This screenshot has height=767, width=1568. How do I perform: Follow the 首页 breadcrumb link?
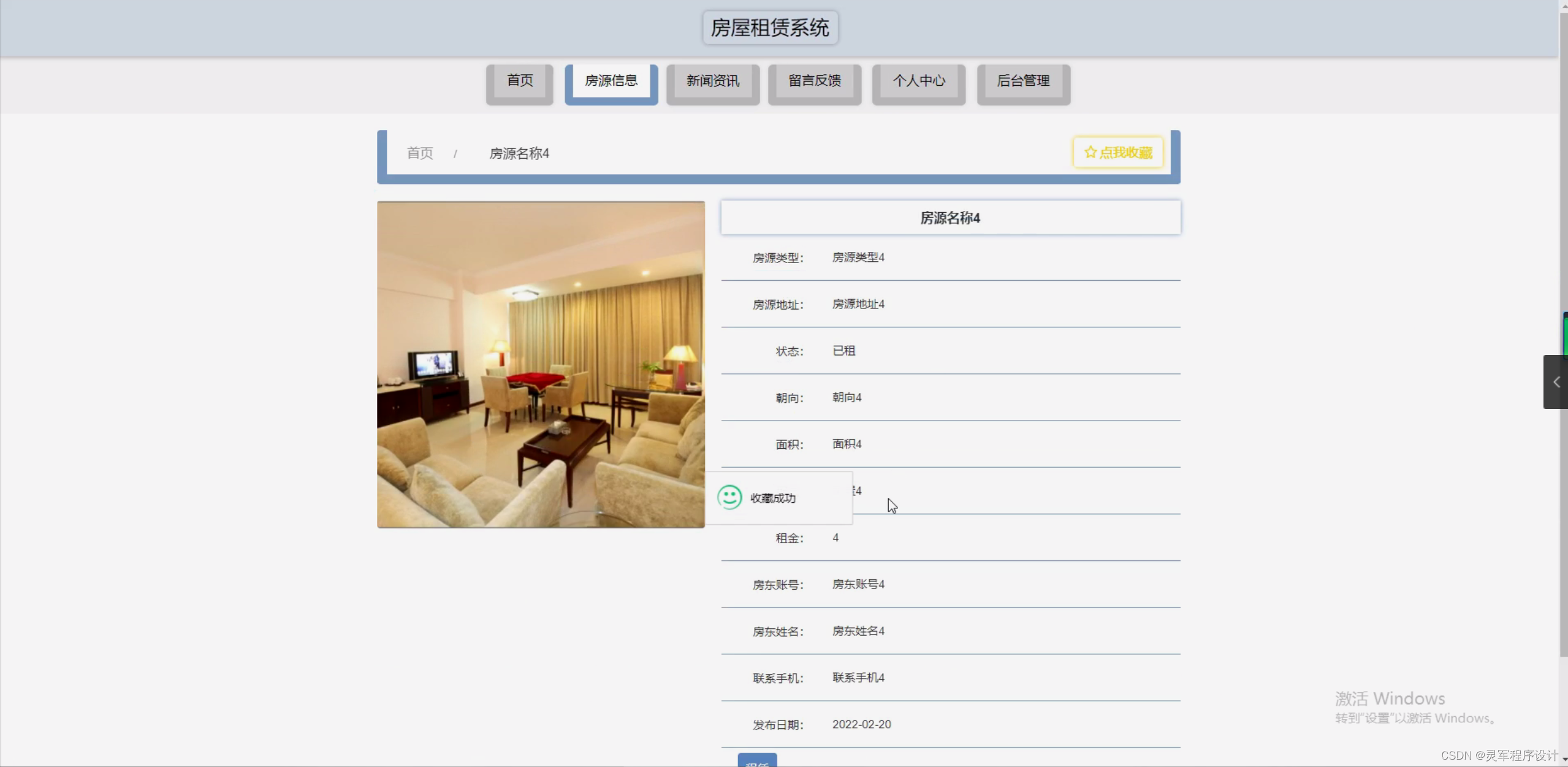tap(419, 153)
